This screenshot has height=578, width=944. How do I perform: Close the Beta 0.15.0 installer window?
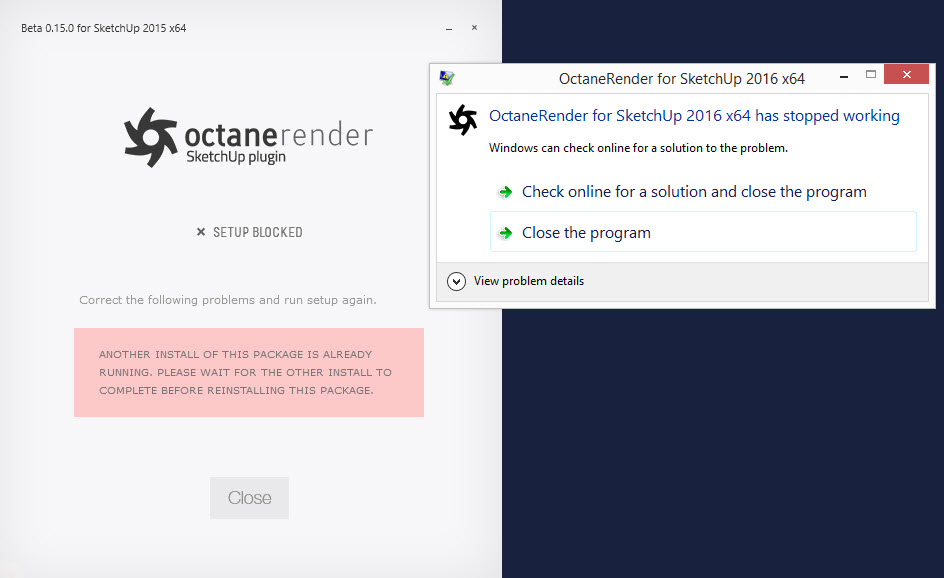click(474, 28)
